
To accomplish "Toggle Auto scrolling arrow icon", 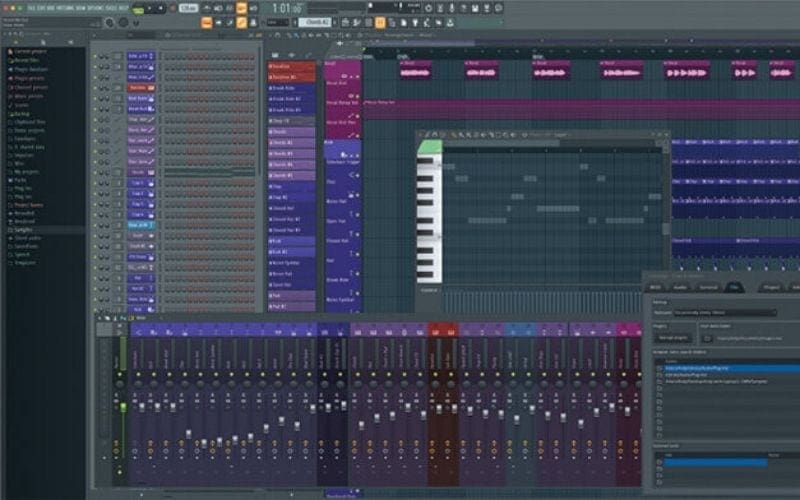I will click(218, 22).
